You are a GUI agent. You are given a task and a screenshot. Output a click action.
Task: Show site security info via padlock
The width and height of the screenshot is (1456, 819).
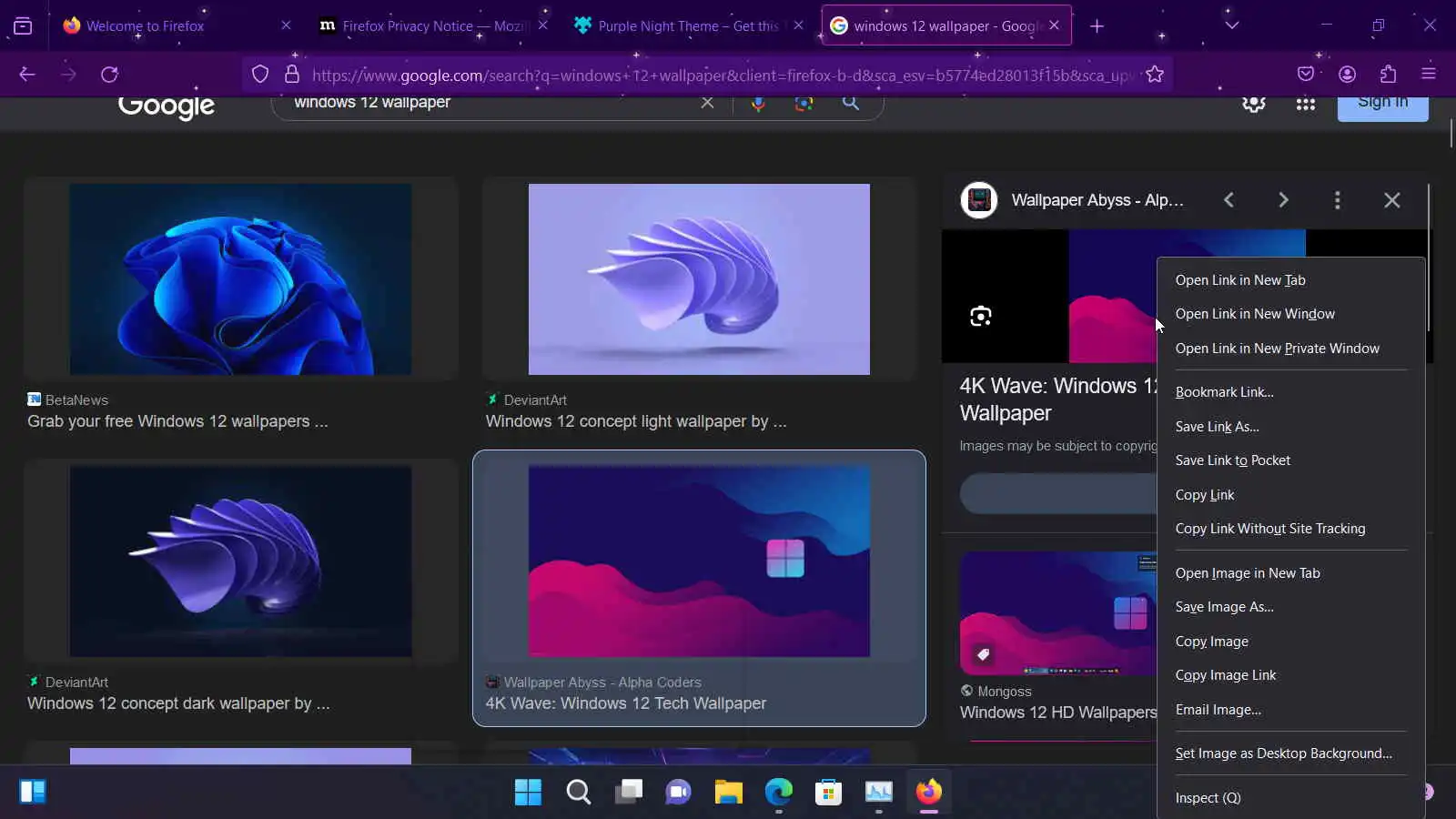tap(292, 75)
